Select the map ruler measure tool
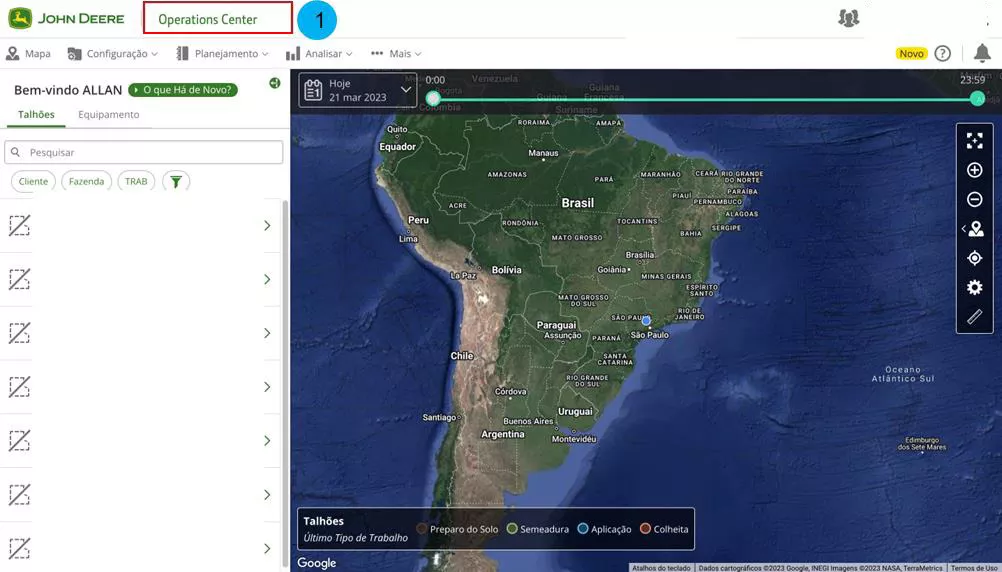This screenshot has height=572, width=1002. click(x=975, y=316)
